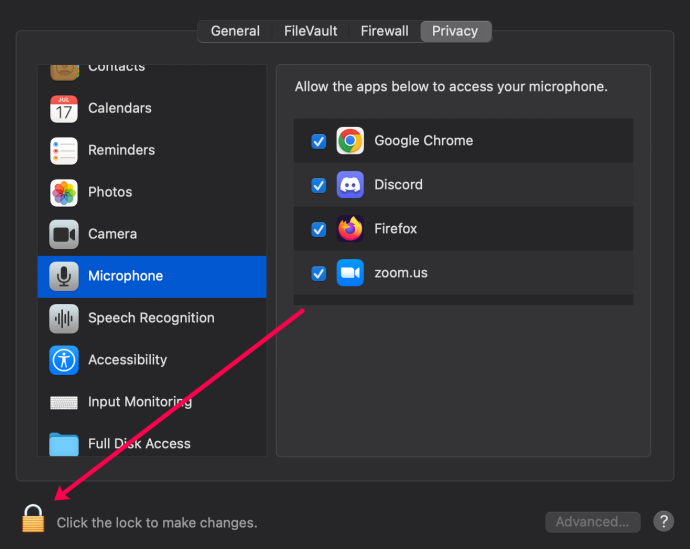690x549 pixels.
Task: Click the zoom.us app icon
Action: [350, 273]
